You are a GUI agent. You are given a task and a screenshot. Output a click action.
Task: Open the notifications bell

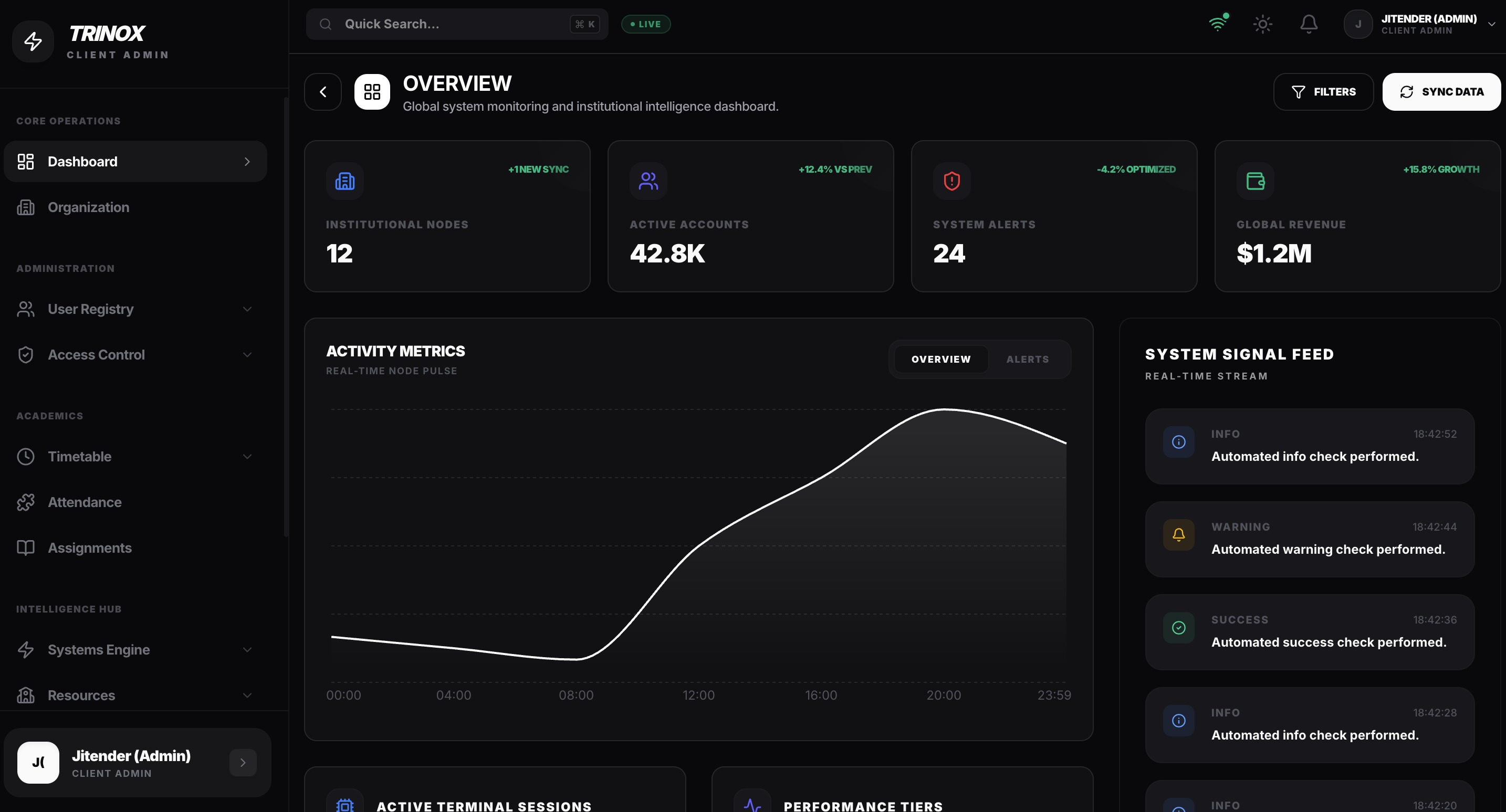click(x=1309, y=24)
